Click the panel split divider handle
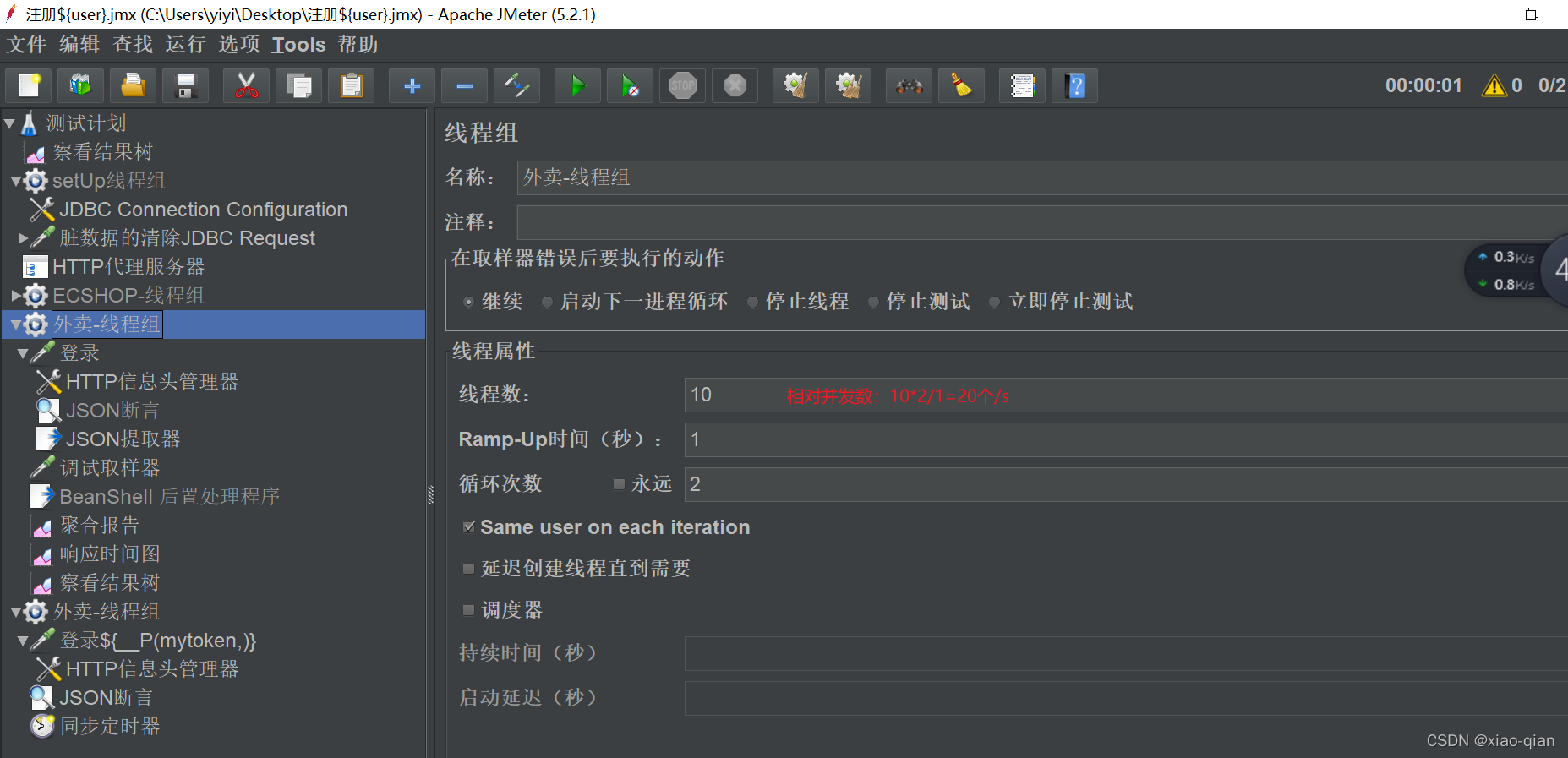1568x758 pixels. [430, 495]
